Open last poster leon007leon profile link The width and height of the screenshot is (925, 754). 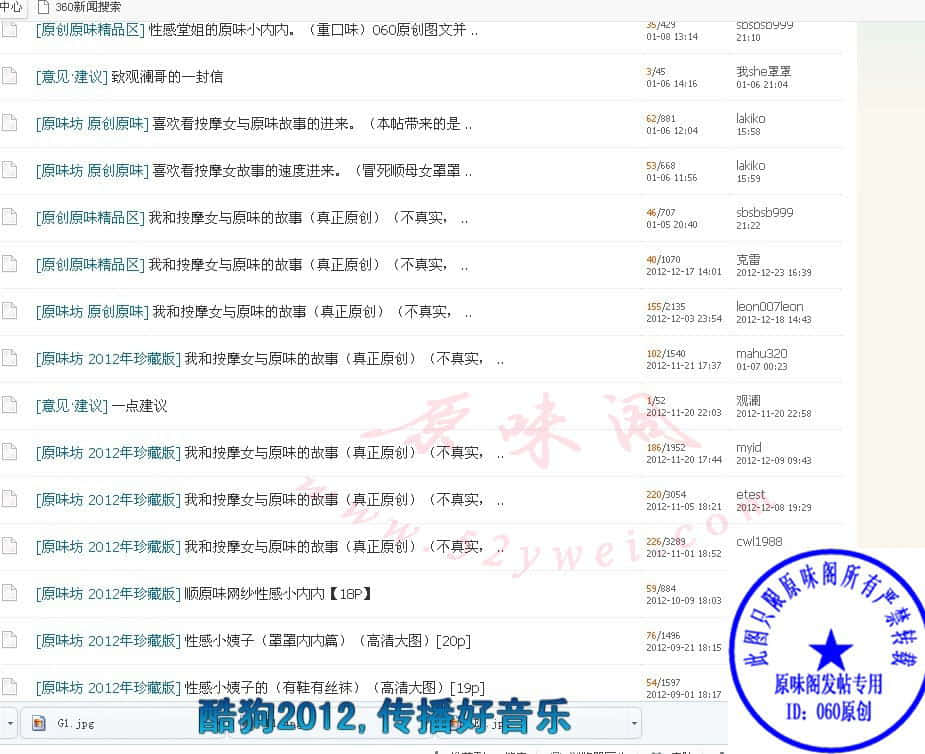769,306
